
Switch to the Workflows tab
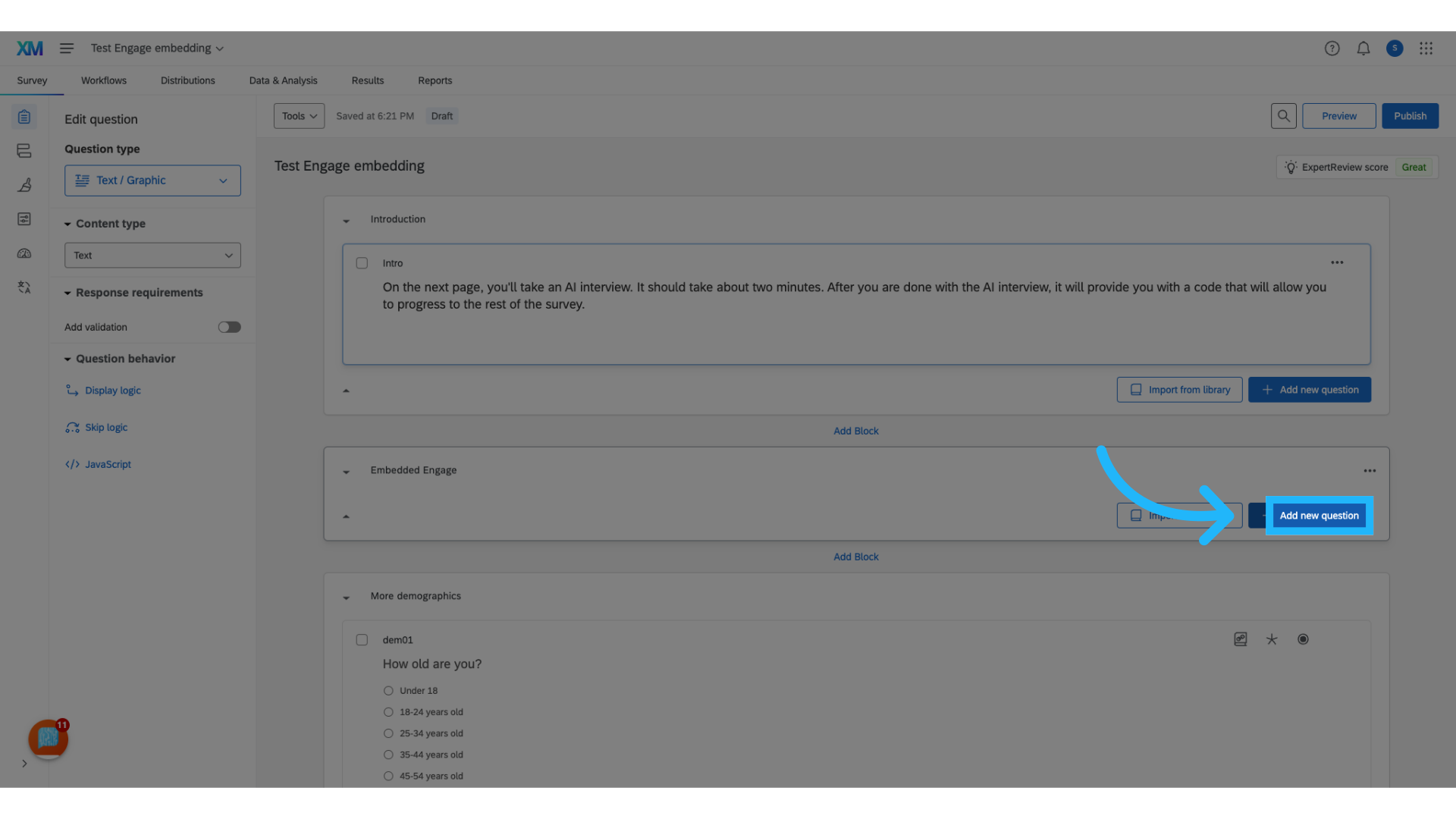(x=104, y=80)
